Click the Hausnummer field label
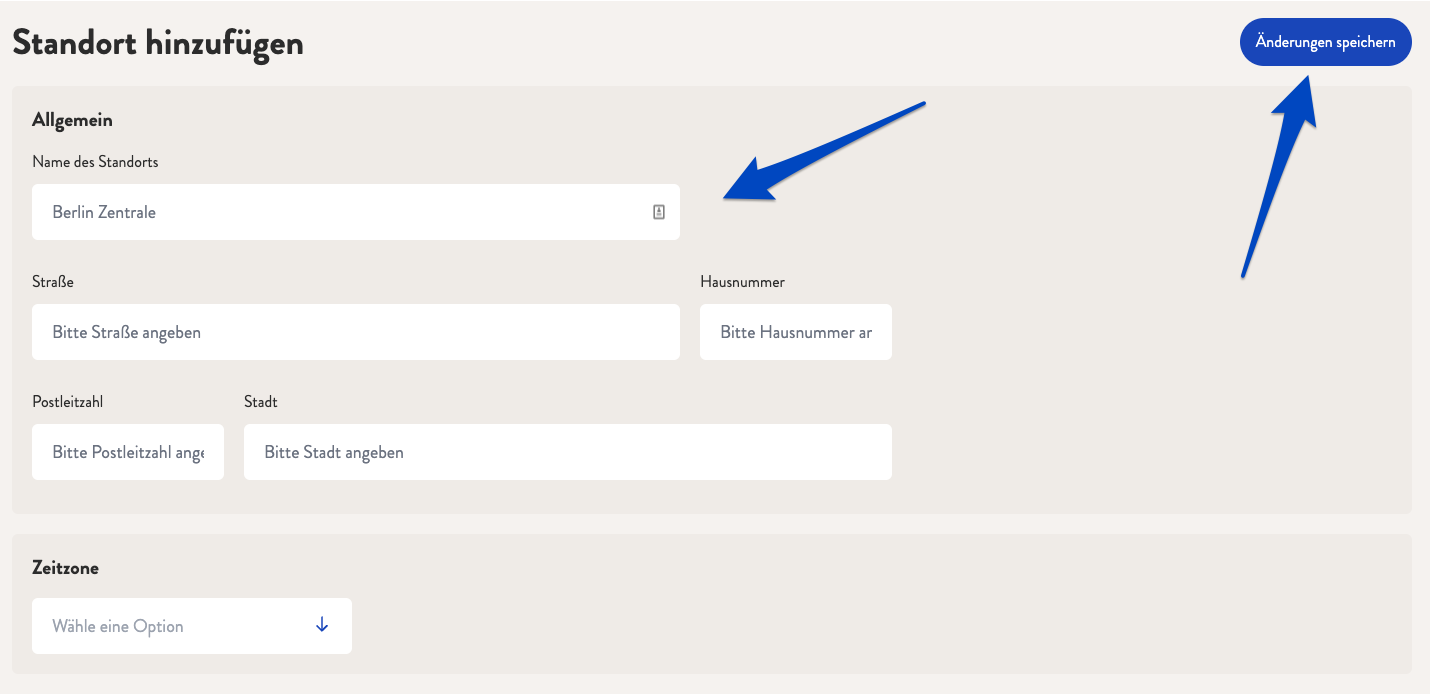This screenshot has width=1430, height=695. (742, 282)
